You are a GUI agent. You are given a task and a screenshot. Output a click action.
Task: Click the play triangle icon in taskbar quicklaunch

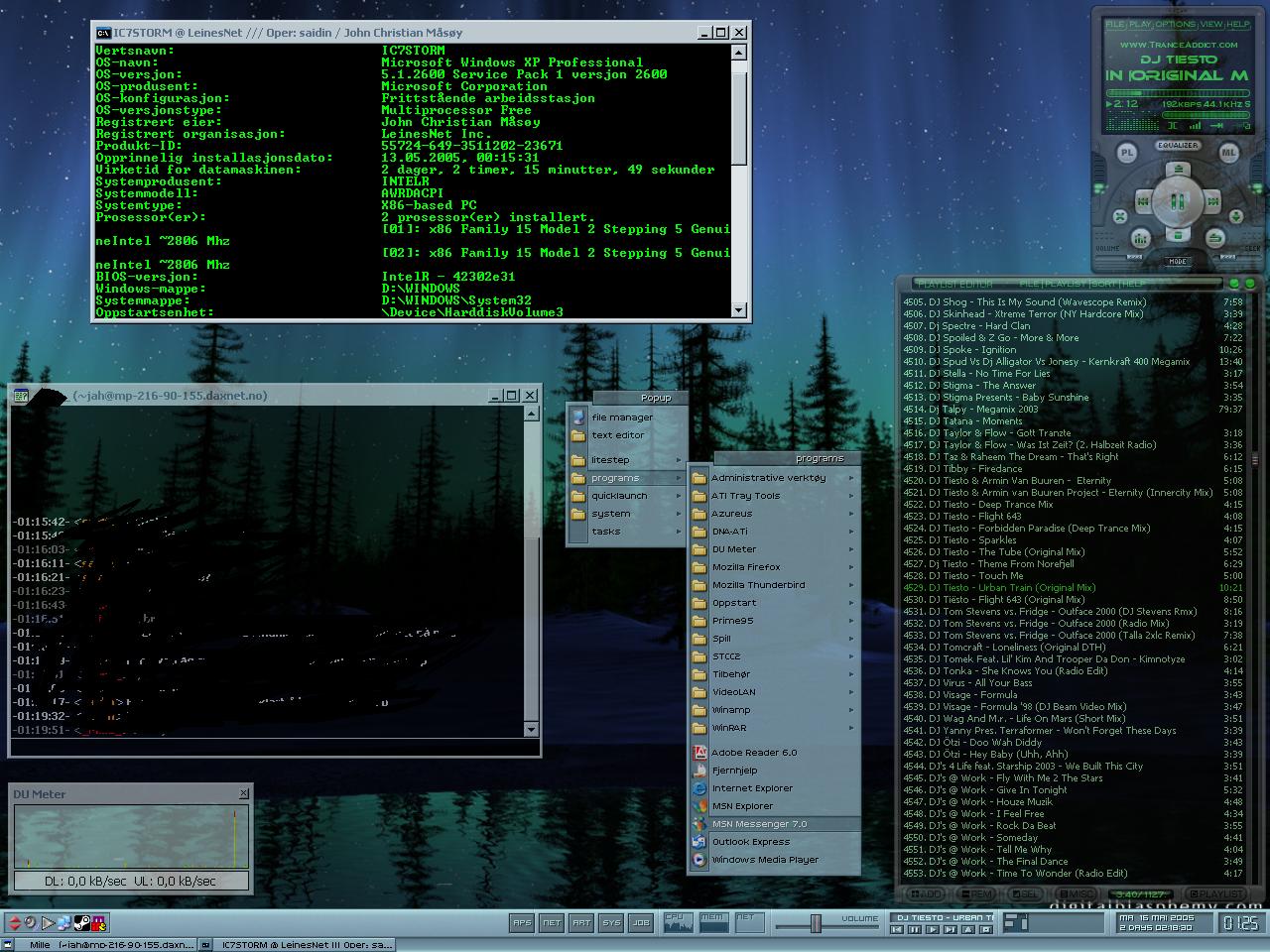click(48, 923)
